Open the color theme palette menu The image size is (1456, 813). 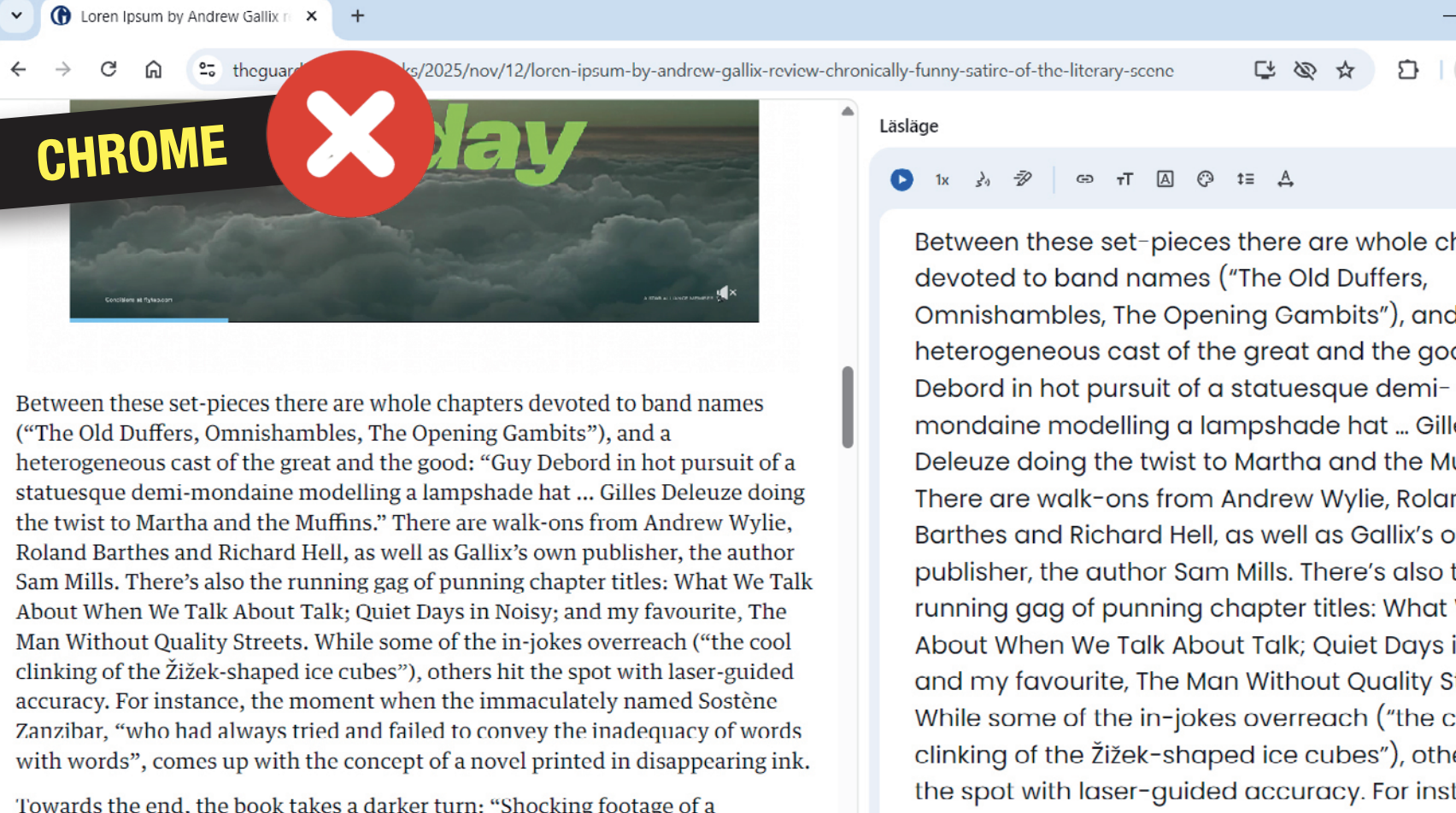1205,179
